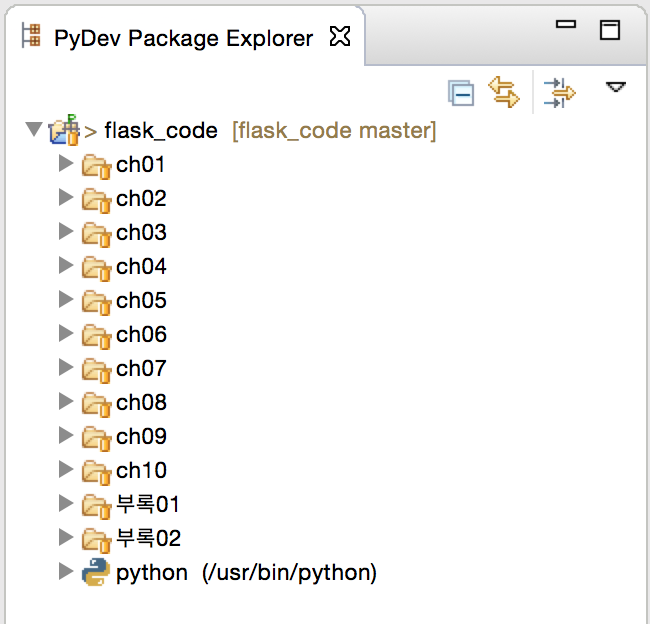Click the Python interpreter snake icon
Viewport: 650px width, 624px height.
tap(96, 572)
